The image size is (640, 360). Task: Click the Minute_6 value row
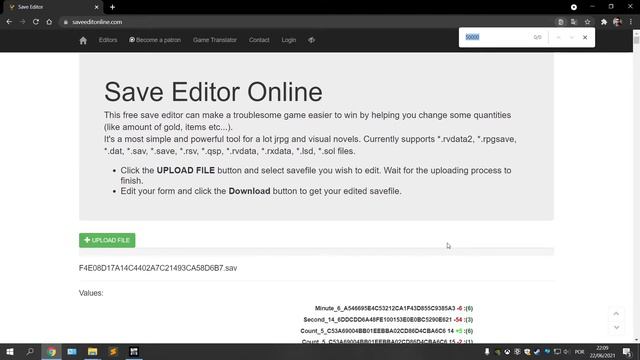point(393,308)
